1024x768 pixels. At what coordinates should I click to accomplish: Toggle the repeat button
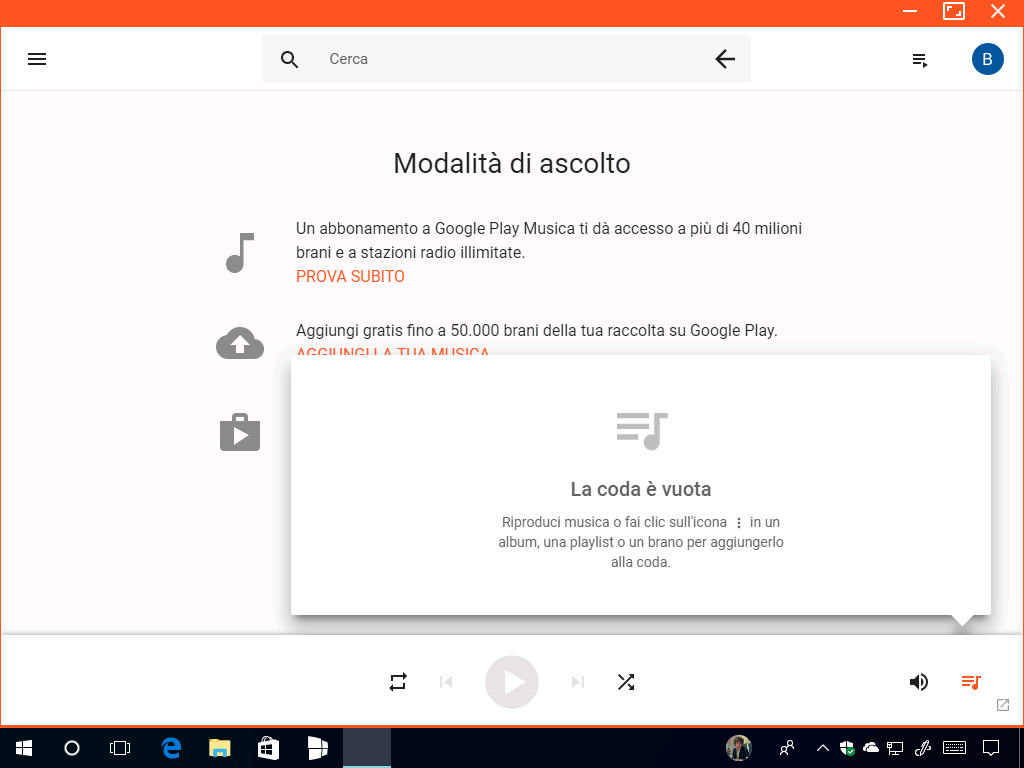pos(398,682)
